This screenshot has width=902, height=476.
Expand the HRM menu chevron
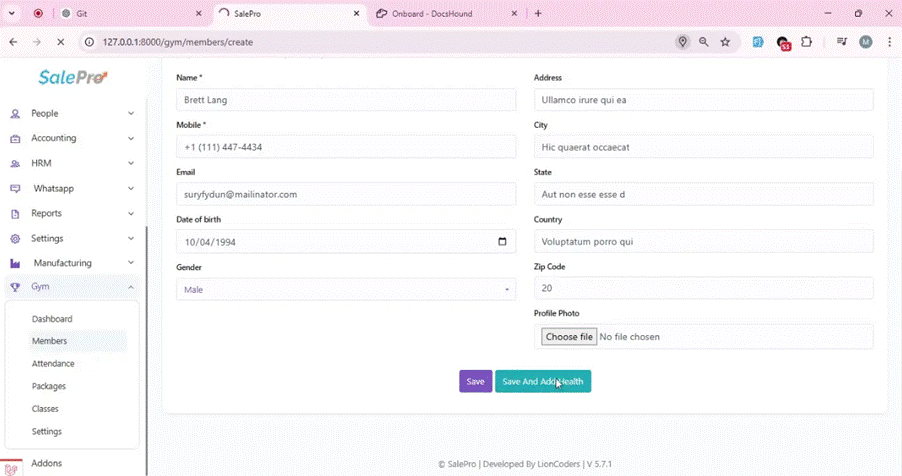coord(131,163)
